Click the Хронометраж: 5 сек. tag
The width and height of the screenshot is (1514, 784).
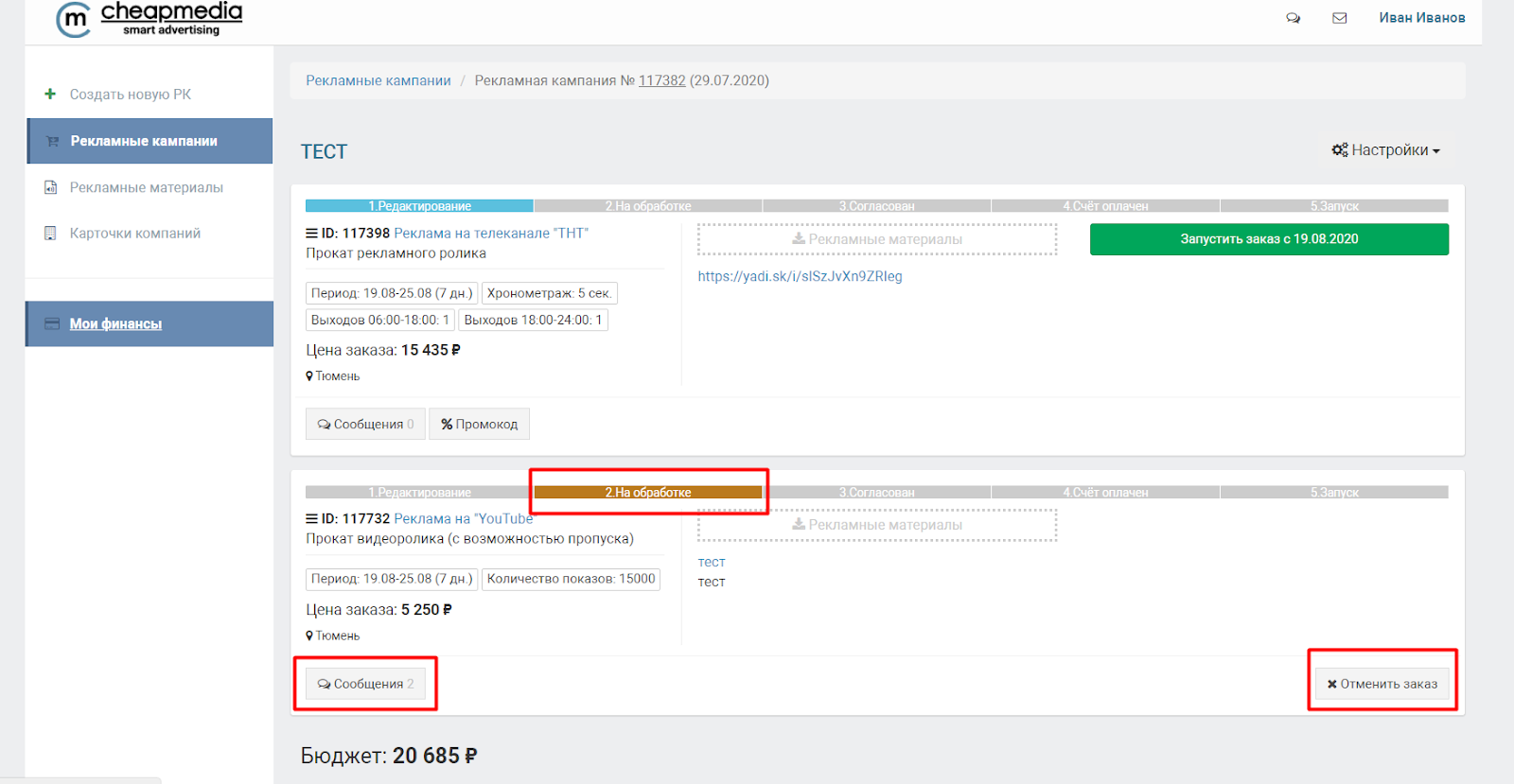pos(549,293)
